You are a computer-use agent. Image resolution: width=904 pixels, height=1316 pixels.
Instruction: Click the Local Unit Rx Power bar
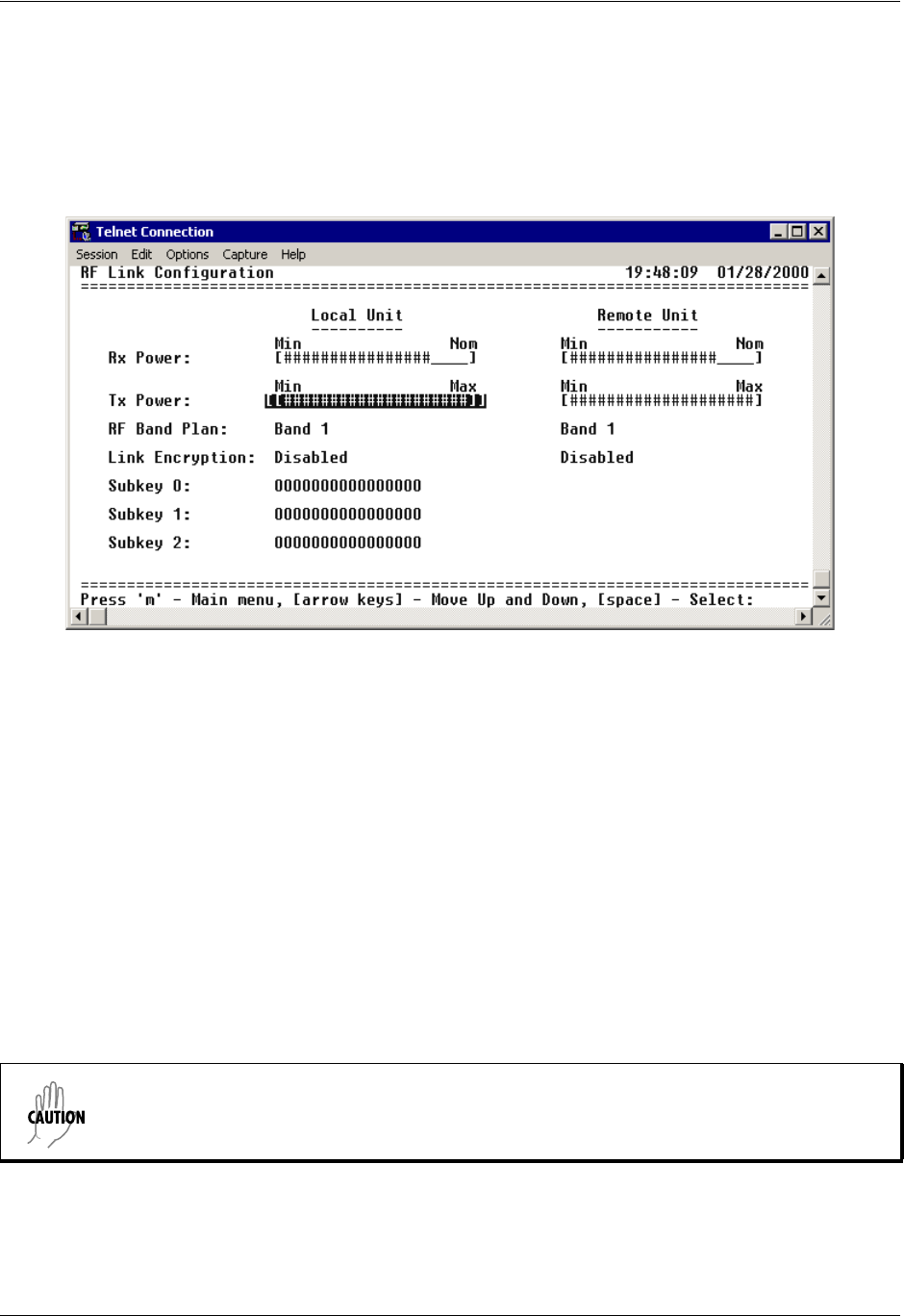(375, 358)
